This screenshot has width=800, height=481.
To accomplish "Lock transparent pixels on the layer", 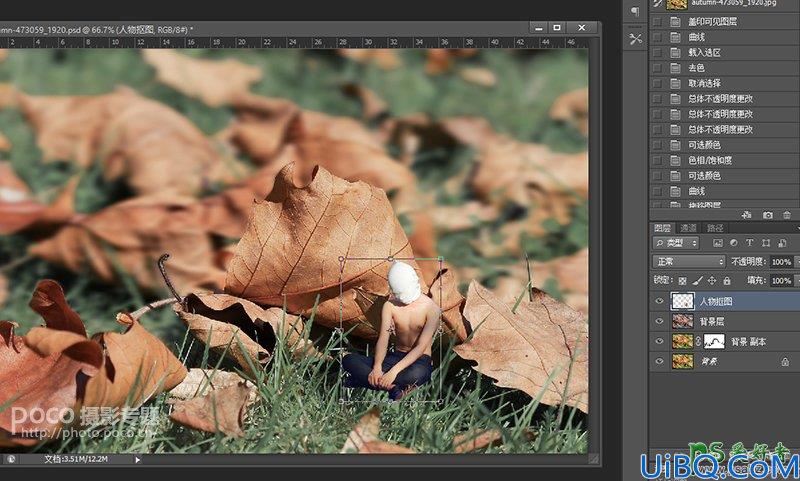I will (x=683, y=281).
